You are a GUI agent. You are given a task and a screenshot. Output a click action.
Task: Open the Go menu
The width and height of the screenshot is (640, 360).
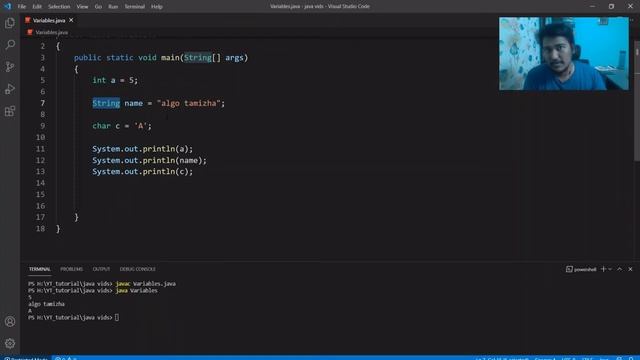point(98,7)
